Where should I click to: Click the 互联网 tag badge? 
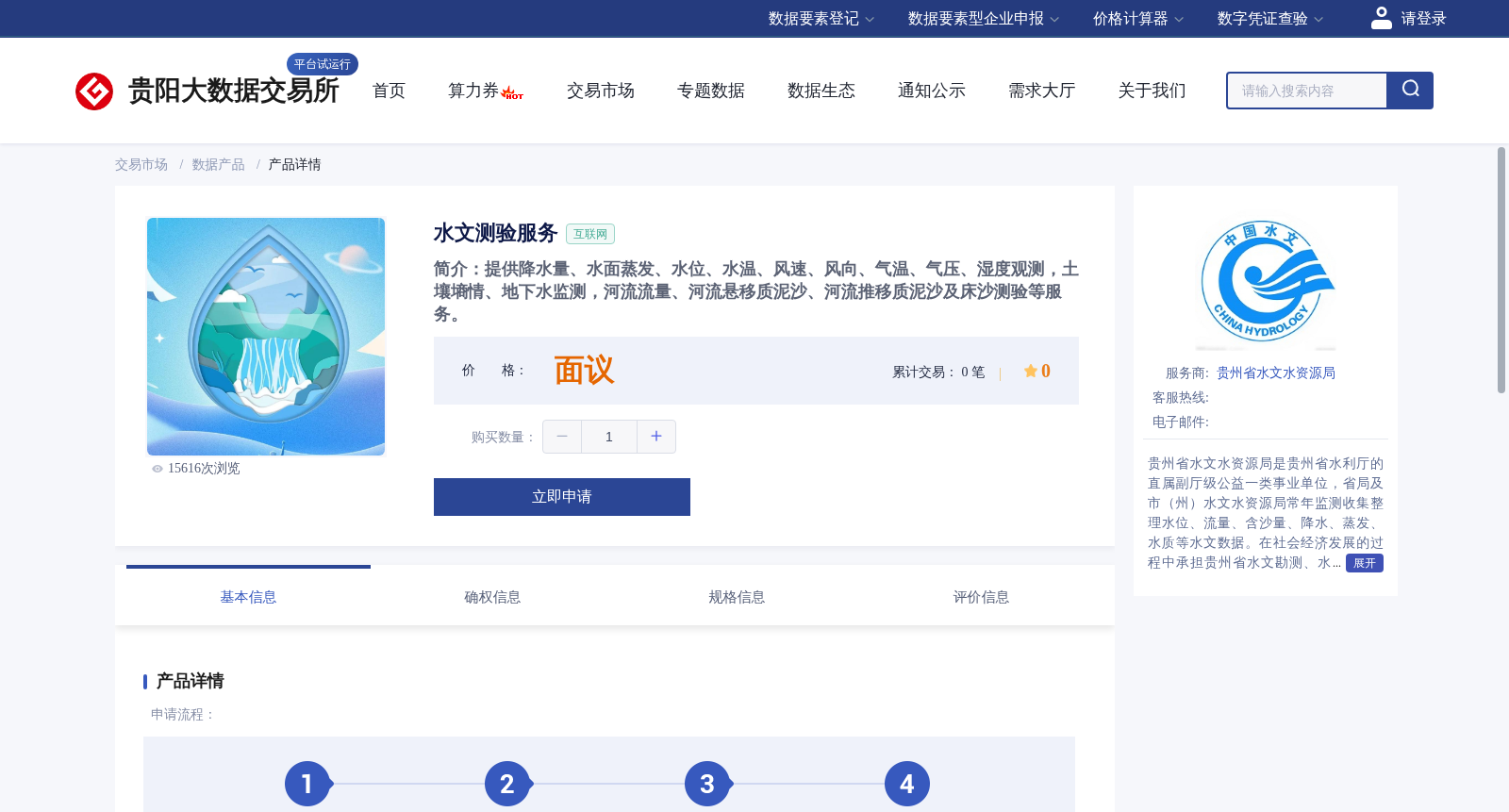click(x=590, y=234)
